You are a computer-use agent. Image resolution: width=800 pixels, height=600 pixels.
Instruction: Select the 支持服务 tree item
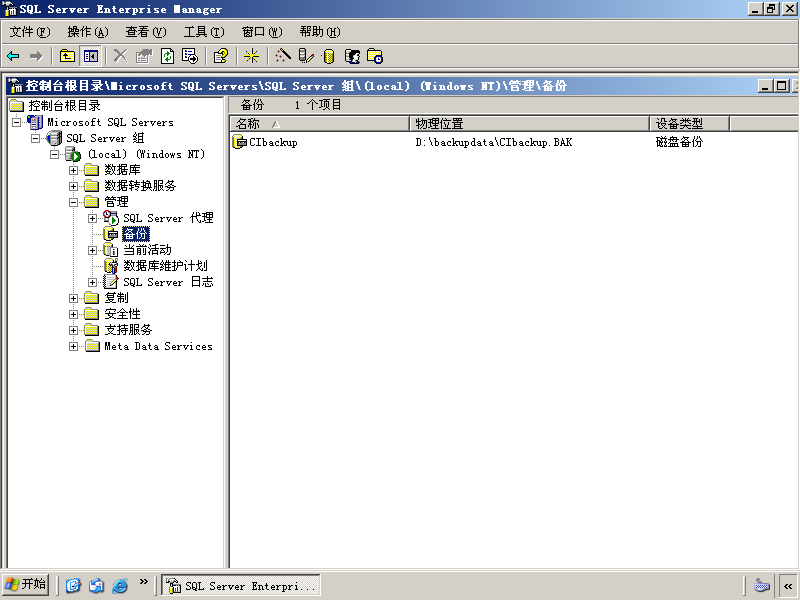pyautogui.click(x=128, y=330)
